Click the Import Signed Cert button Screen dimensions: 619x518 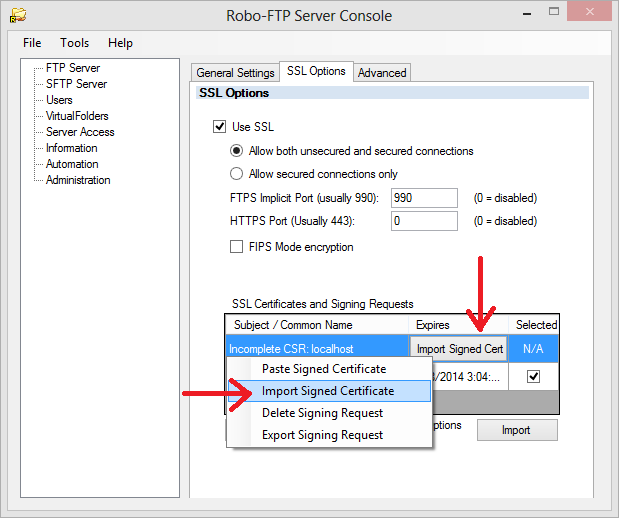coord(459,349)
